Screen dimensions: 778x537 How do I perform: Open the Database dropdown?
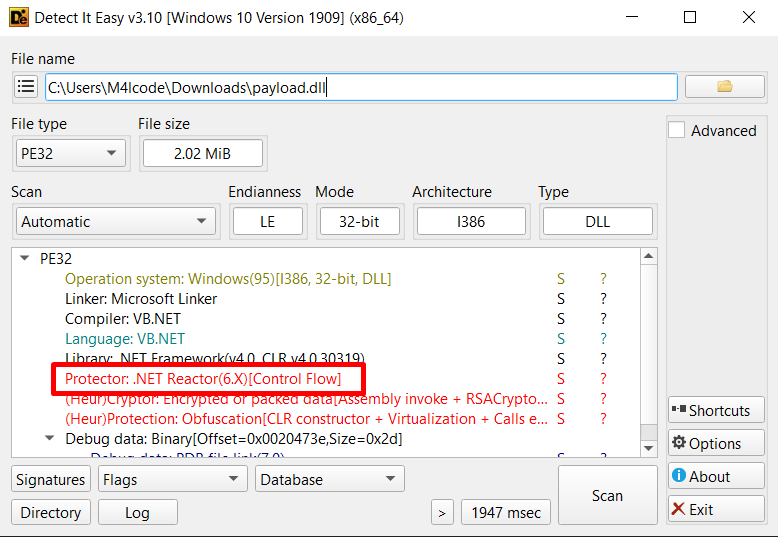pos(329,479)
